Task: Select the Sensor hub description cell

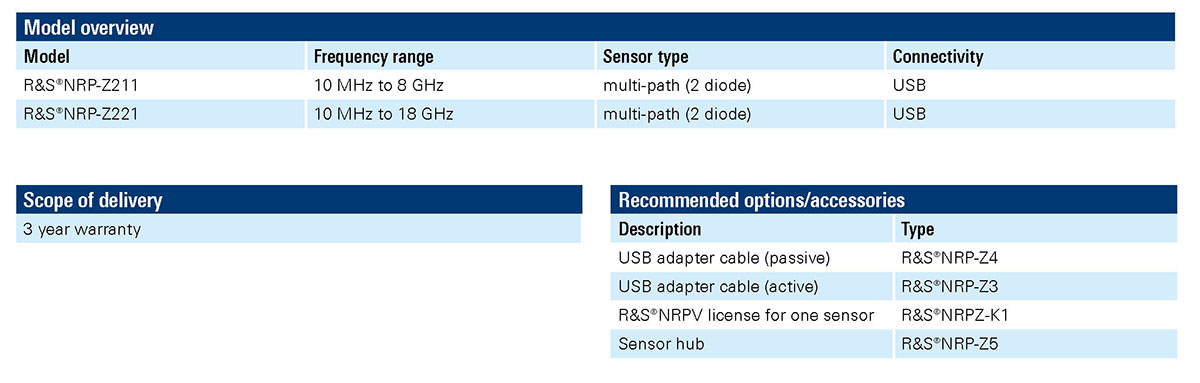Action: [x=752, y=344]
